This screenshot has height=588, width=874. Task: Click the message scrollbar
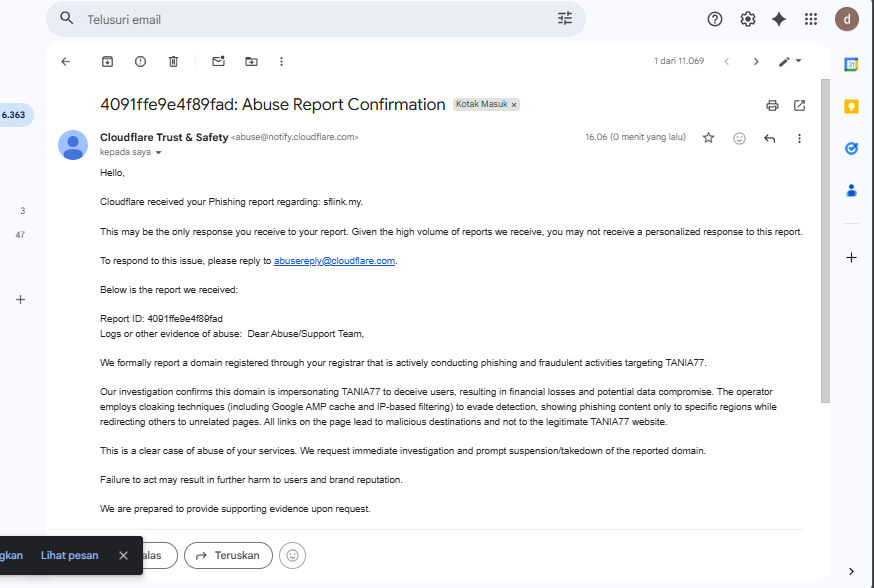click(825, 241)
